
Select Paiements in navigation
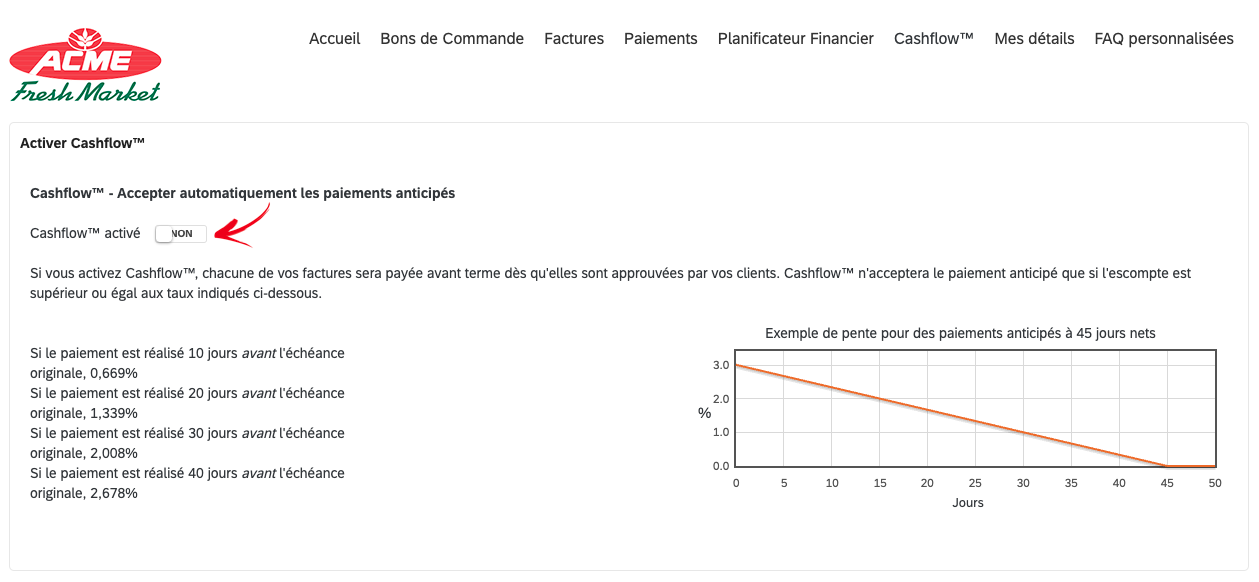click(661, 39)
